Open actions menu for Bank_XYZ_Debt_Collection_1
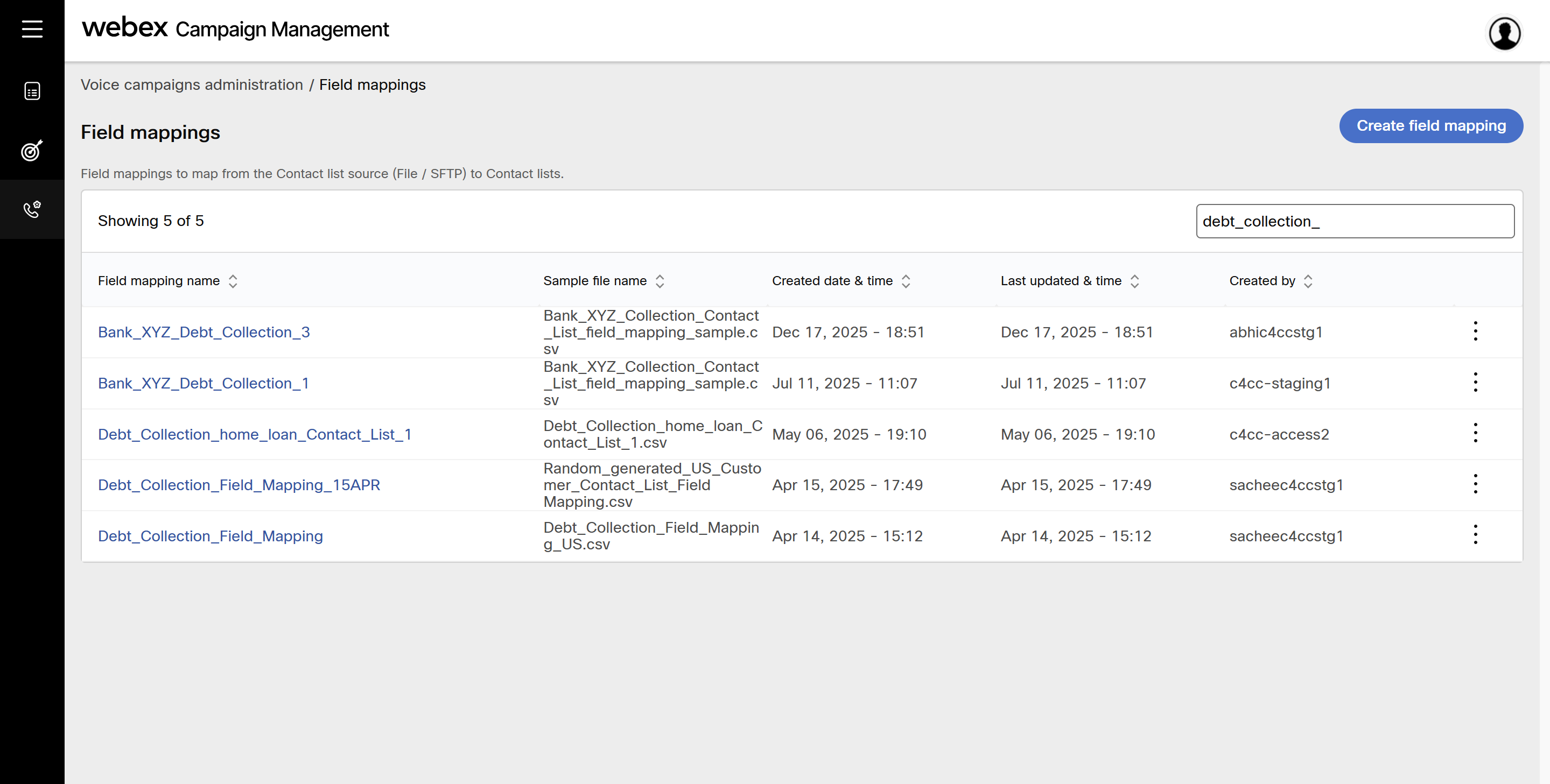 pos(1475,383)
